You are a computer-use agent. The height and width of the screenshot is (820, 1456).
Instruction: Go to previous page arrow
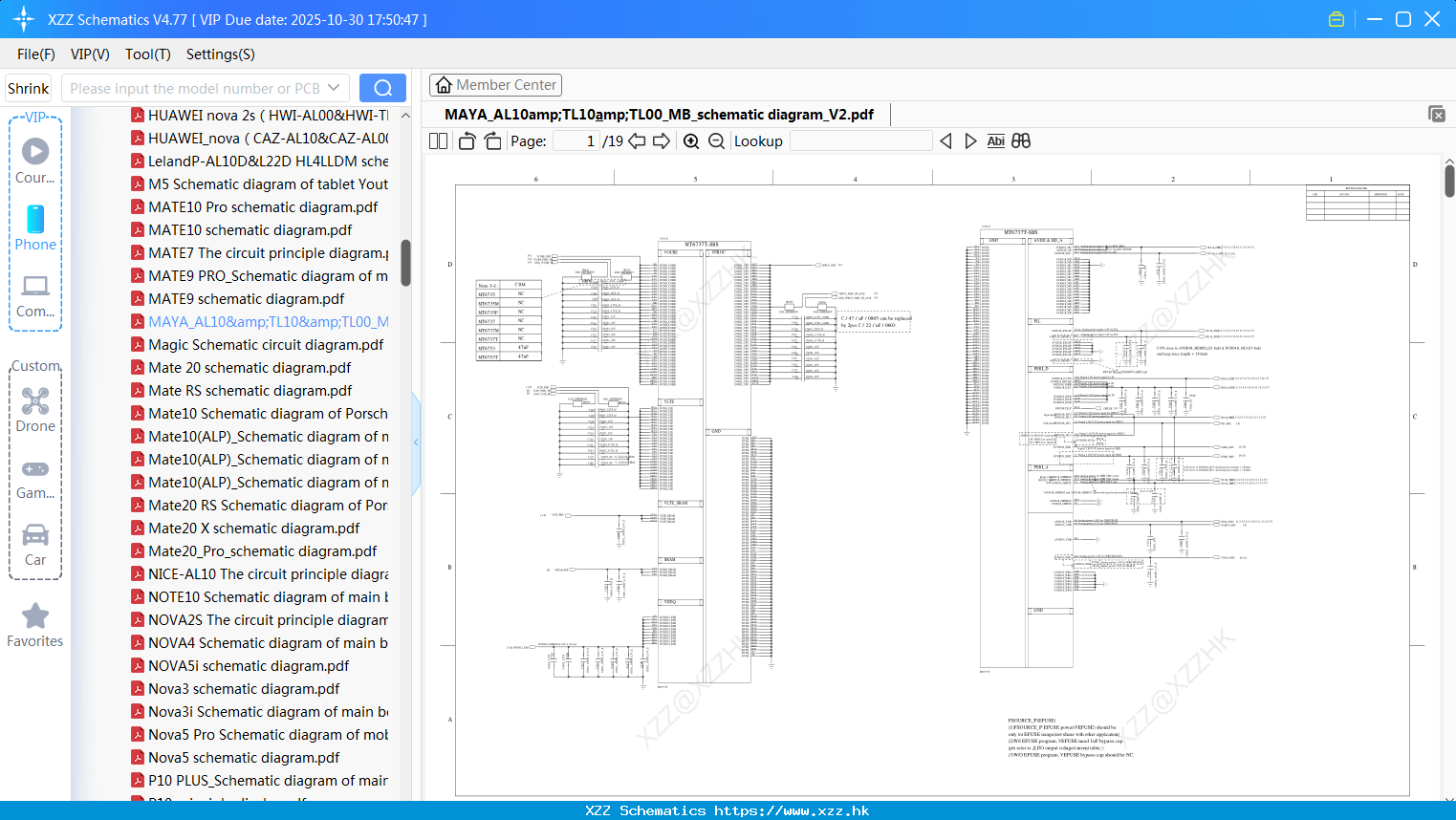[x=637, y=141]
